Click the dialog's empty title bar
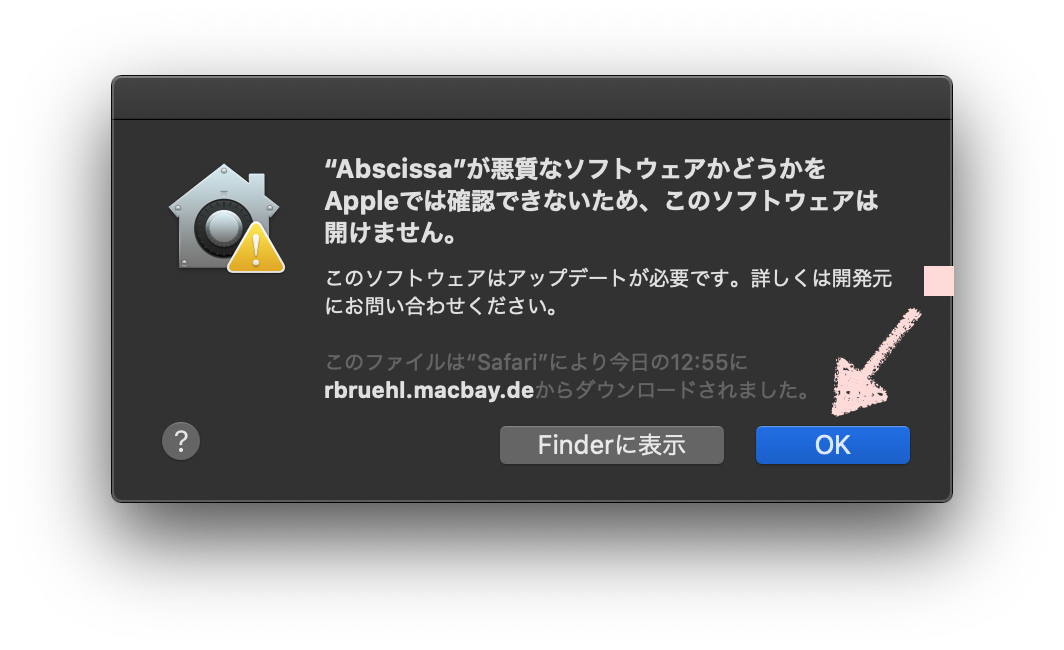Image resolution: width=1064 pixels, height=650 pixels. pos(531,98)
